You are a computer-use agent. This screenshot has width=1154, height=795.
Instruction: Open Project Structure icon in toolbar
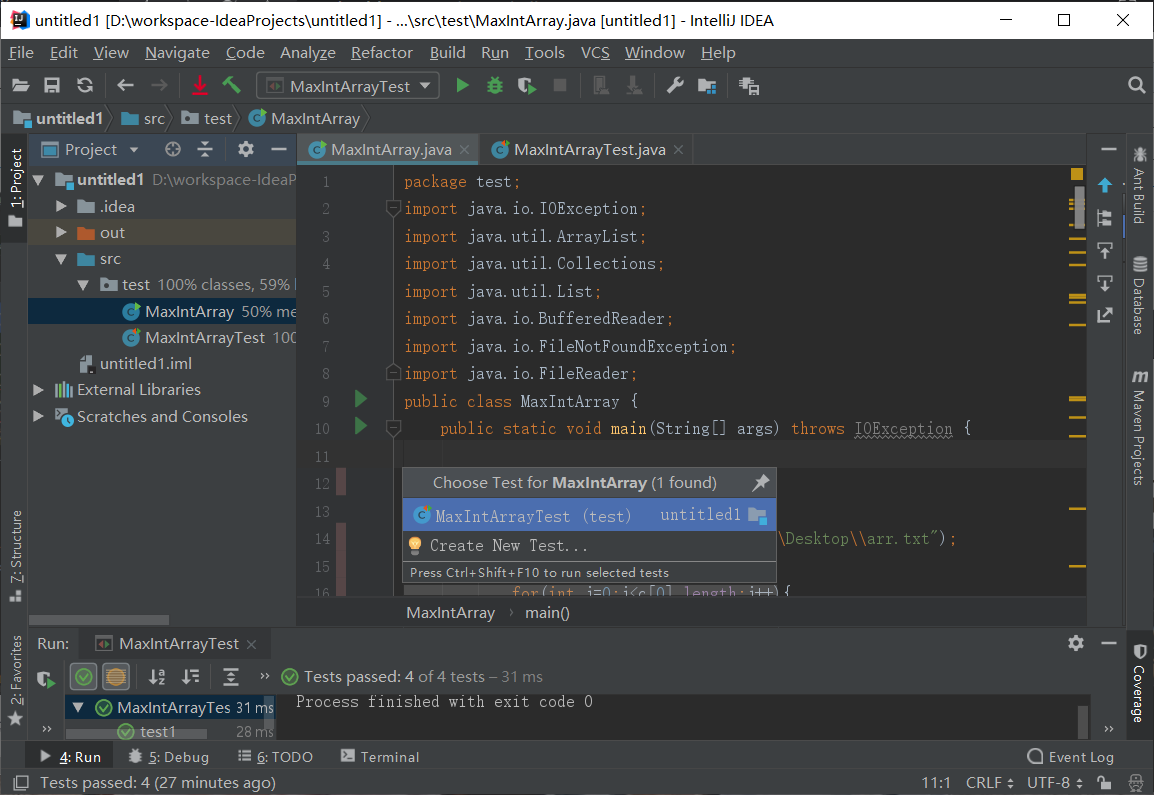pos(707,86)
